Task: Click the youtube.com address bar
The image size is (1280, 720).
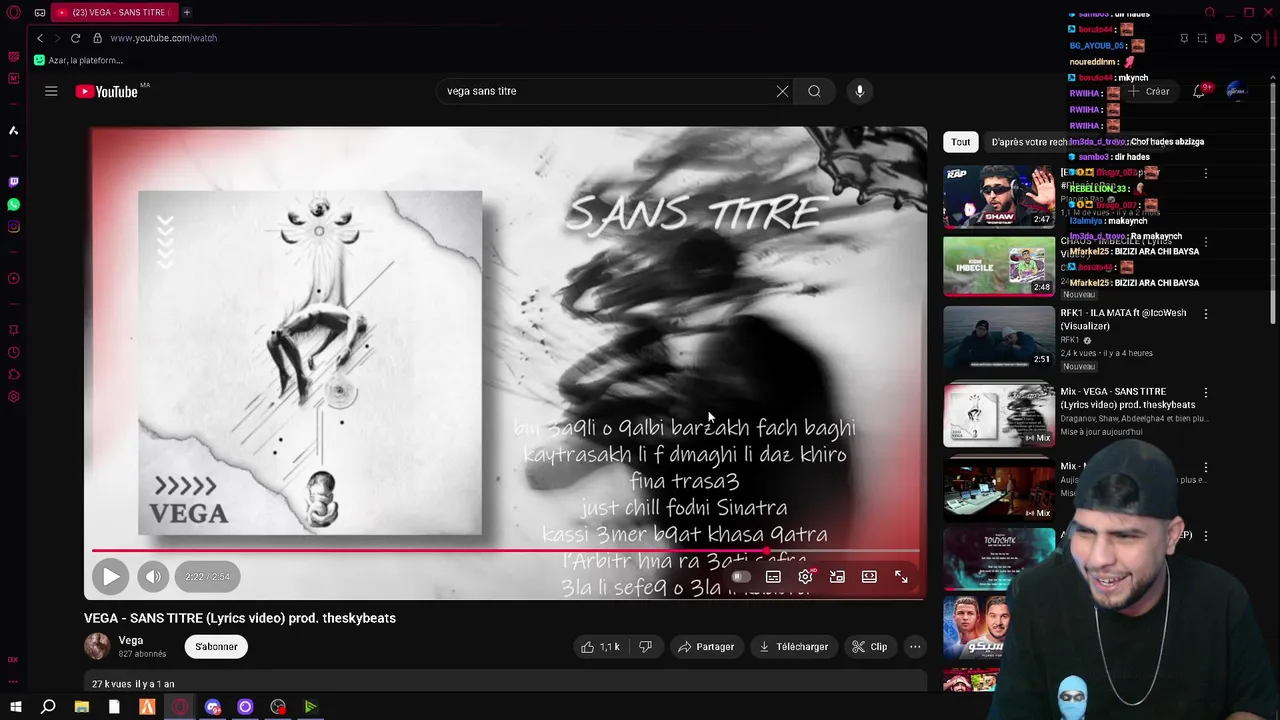Action: (164, 38)
